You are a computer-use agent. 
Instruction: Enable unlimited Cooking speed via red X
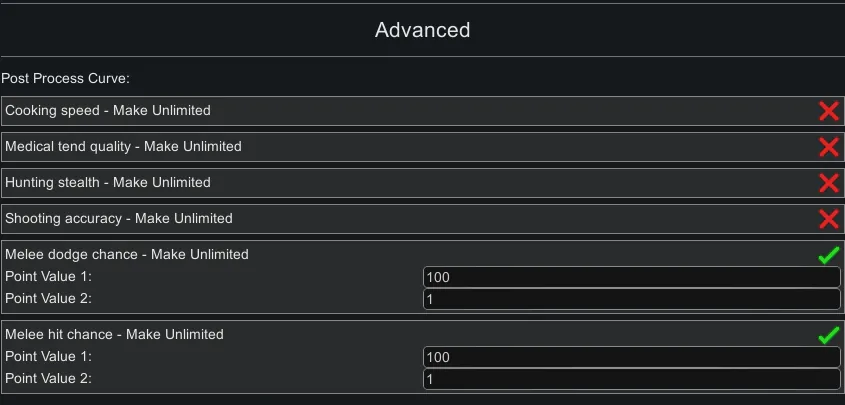coord(828,111)
